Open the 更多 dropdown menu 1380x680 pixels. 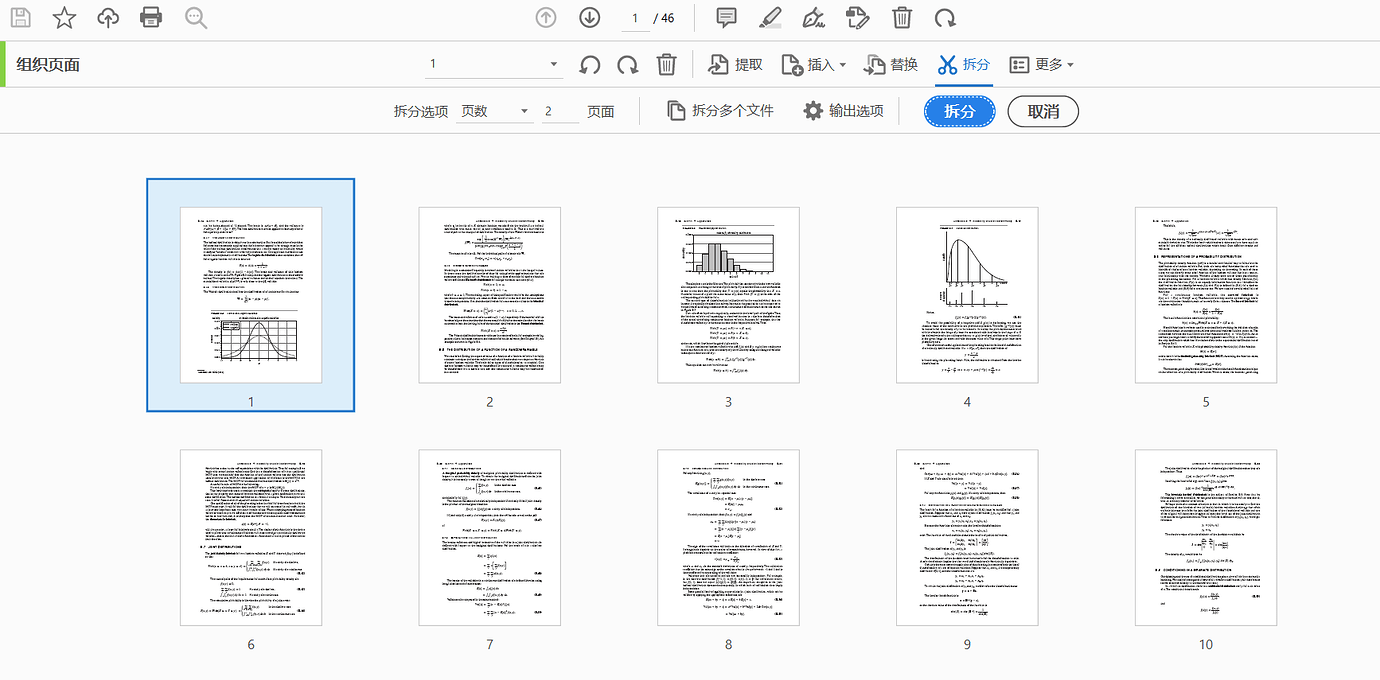(x=1042, y=65)
